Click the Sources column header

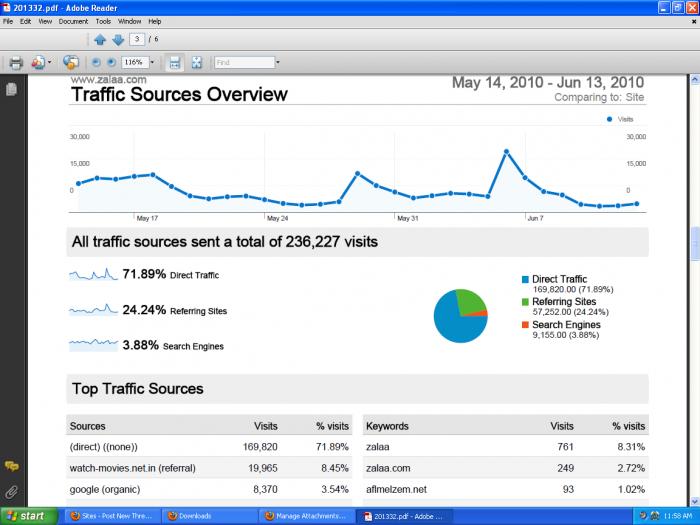click(88, 426)
